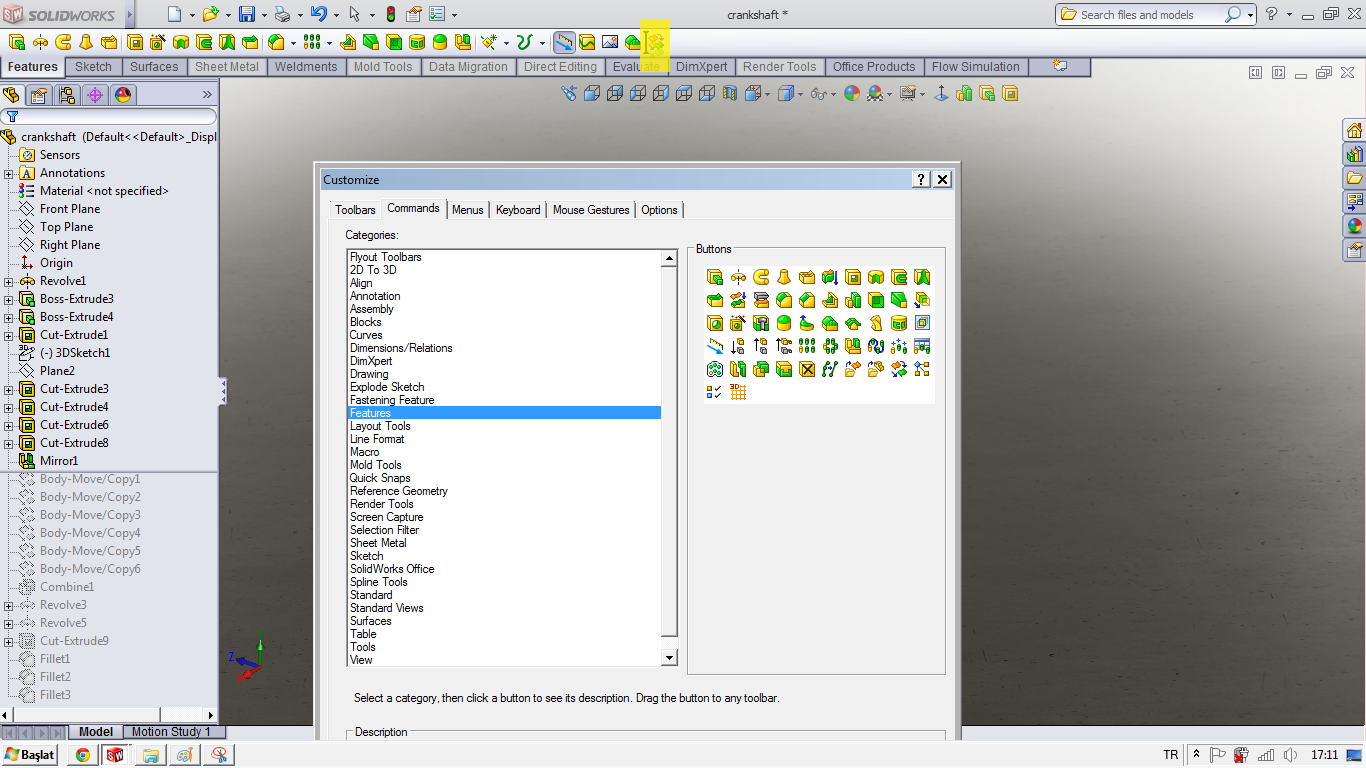Click the Chrome icon in the taskbar
This screenshot has width=1366, height=768.
83,755
